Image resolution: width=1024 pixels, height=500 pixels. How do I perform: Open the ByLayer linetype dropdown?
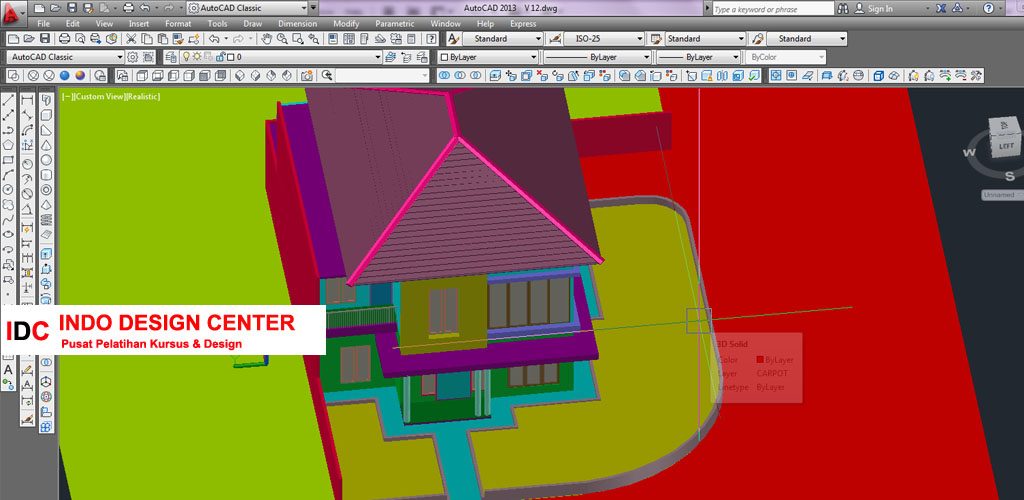coord(598,57)
